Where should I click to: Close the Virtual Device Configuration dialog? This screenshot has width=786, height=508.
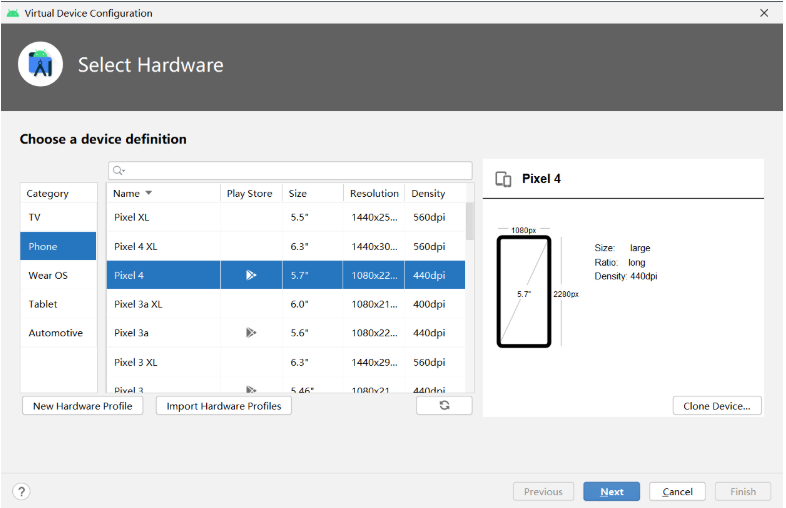763,13
